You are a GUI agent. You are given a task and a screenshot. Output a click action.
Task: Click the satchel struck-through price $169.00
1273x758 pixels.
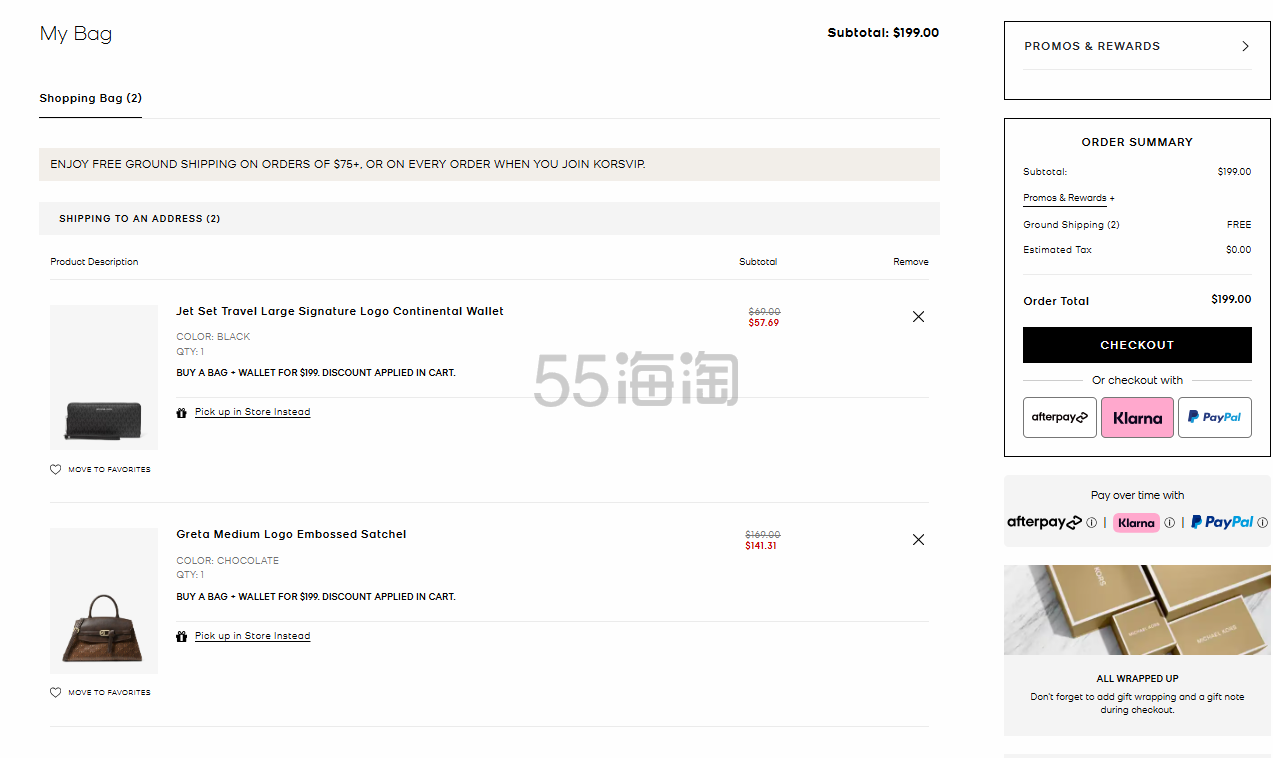pos(763,535)
